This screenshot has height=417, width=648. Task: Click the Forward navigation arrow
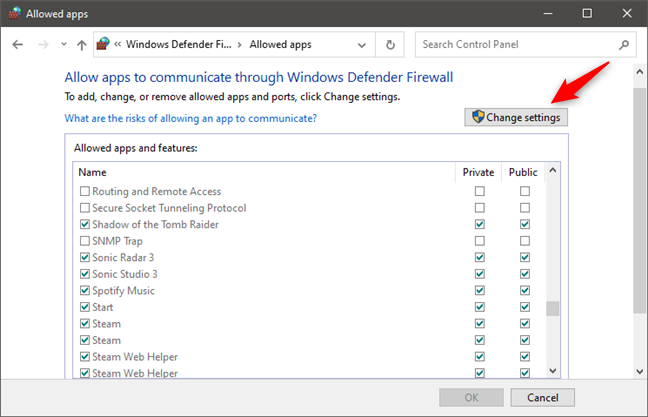[43, 44]
